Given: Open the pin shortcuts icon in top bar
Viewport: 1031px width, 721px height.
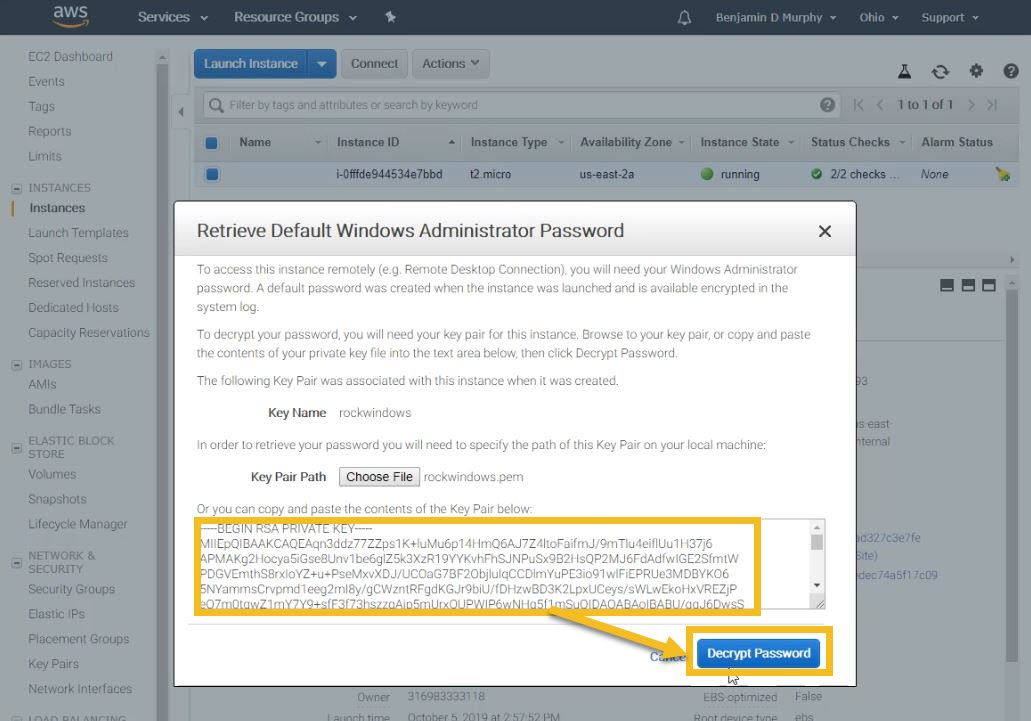Looking at the screenshot, I should point(391,17).
